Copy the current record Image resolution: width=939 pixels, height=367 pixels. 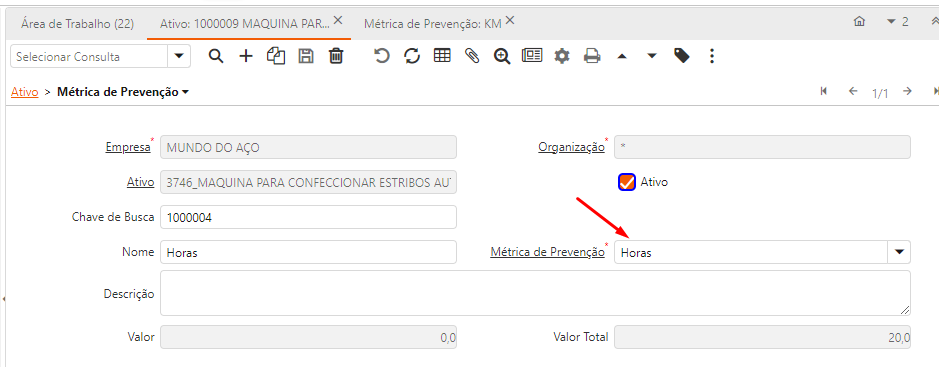click(x=276, y=56)
